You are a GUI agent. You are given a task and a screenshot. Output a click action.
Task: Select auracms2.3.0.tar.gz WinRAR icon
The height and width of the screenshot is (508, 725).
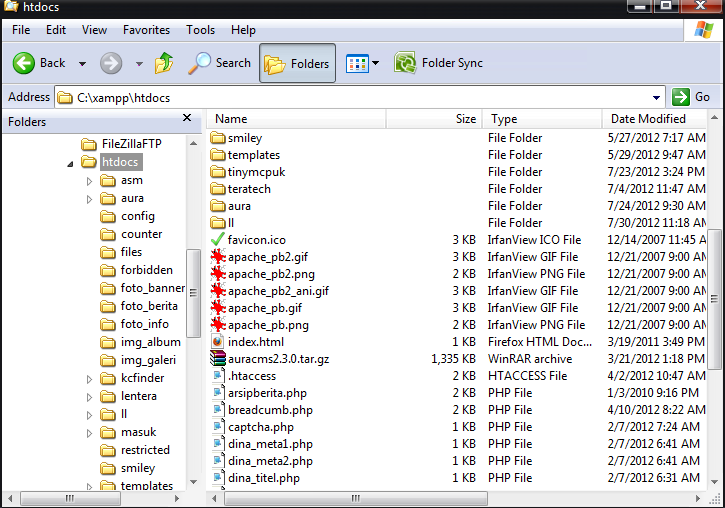click(218, 359)
